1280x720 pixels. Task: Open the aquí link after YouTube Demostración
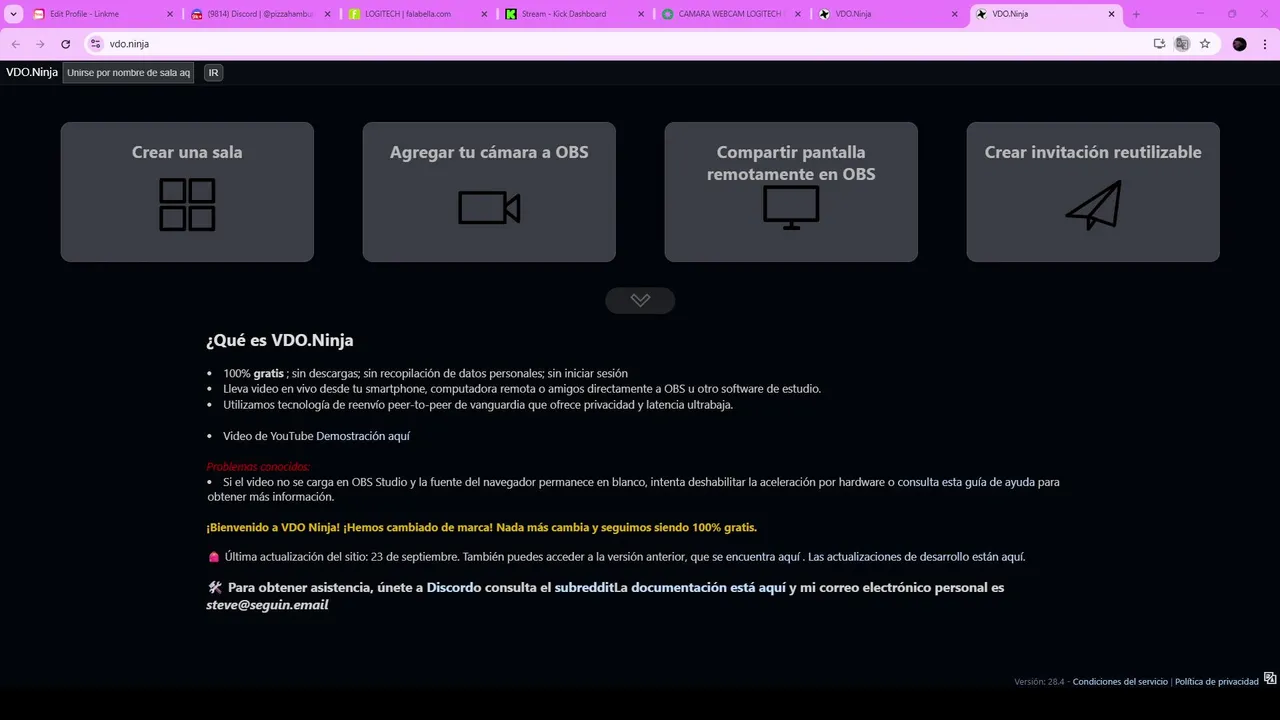(x=400, y=436)
